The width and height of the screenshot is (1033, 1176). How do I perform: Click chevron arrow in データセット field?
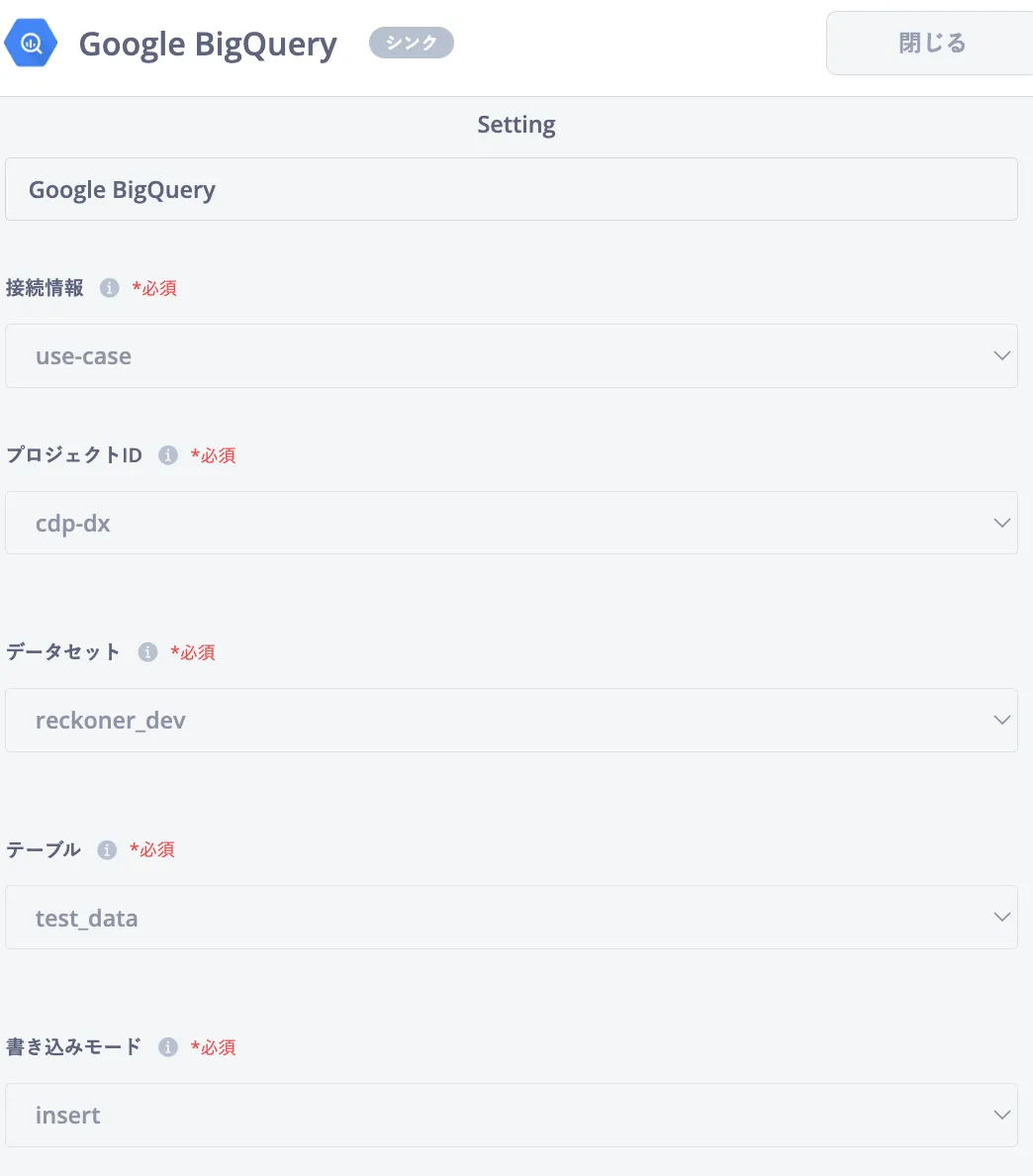pos(1001,721)
